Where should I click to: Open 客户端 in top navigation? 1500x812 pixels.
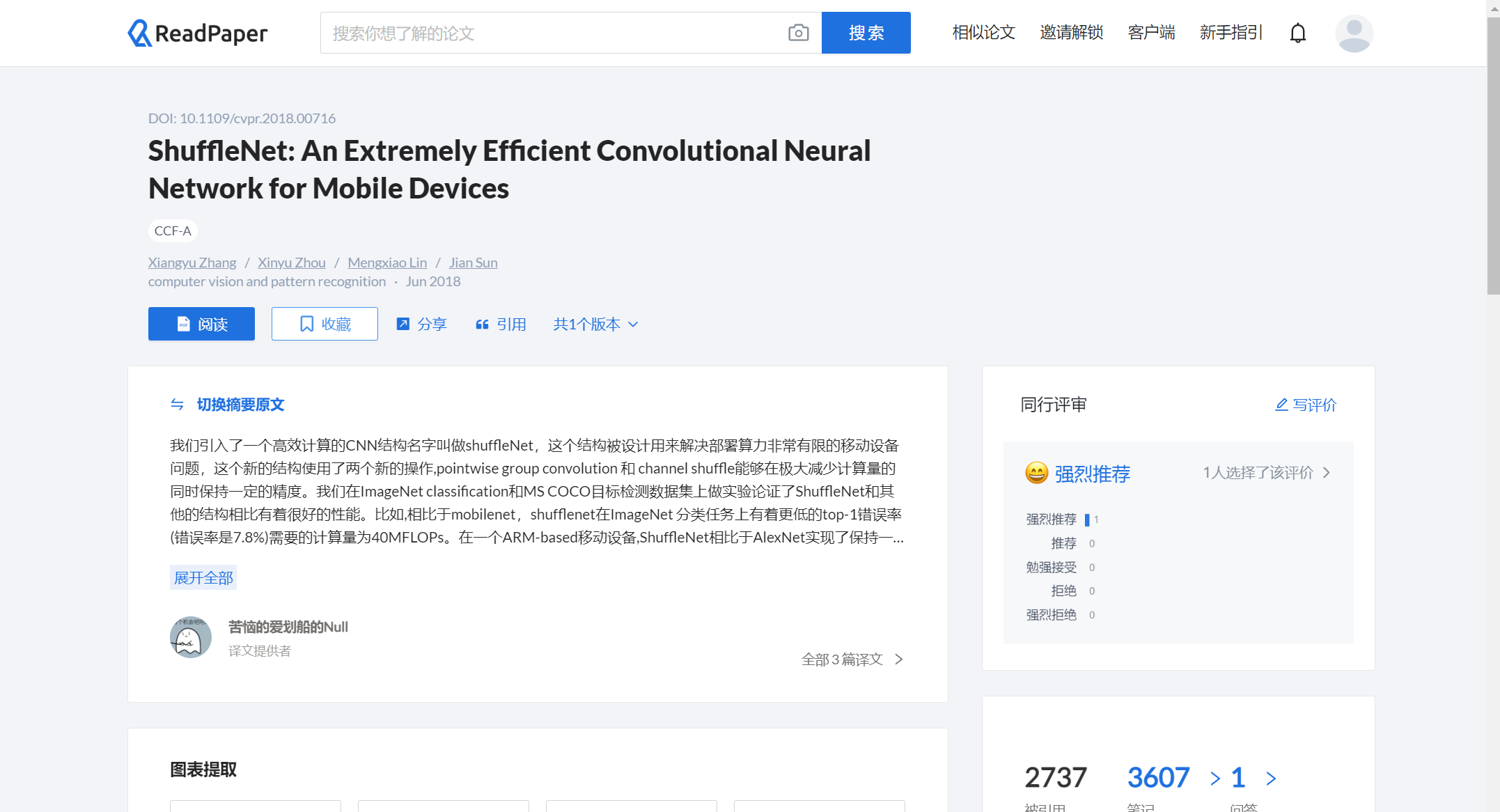tap(1151, 33)
